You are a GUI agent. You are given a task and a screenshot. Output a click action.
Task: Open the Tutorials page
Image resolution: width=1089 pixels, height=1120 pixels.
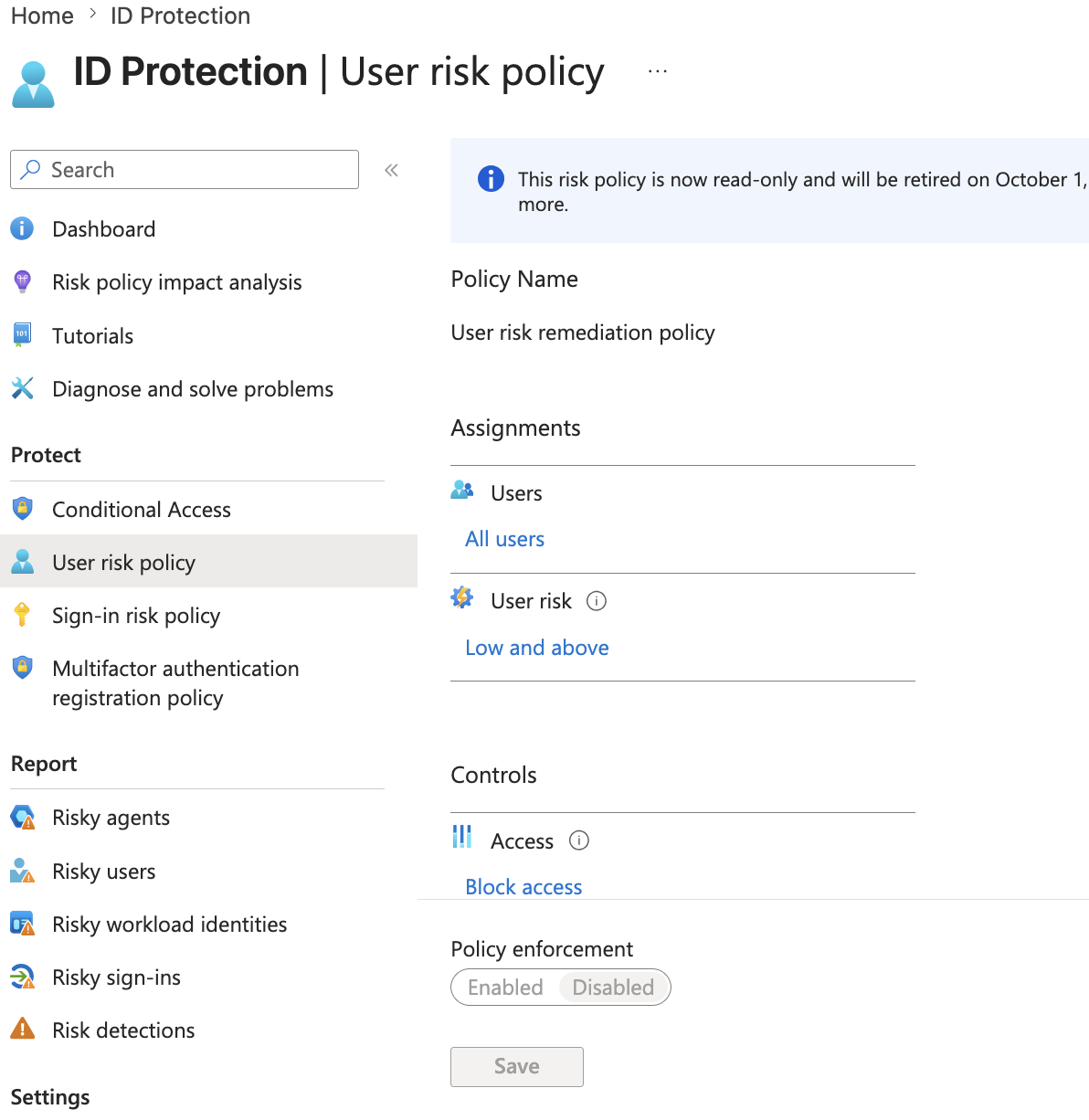[x=93, y=336]
